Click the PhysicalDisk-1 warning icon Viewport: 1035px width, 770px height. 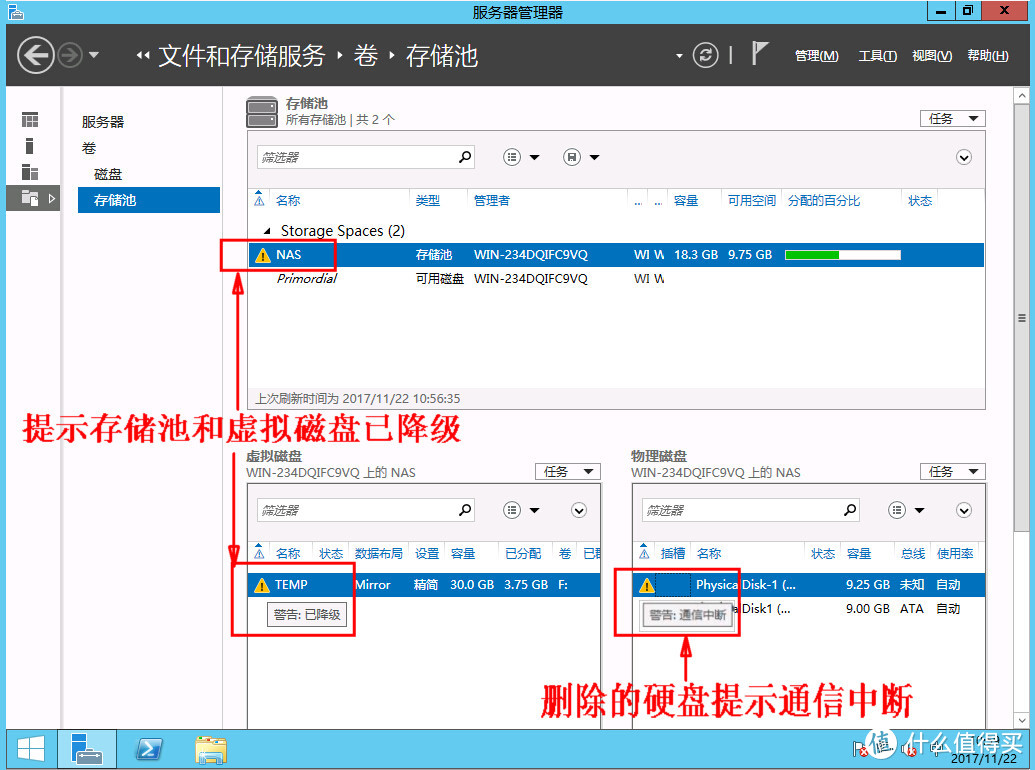tap(646, 585)
